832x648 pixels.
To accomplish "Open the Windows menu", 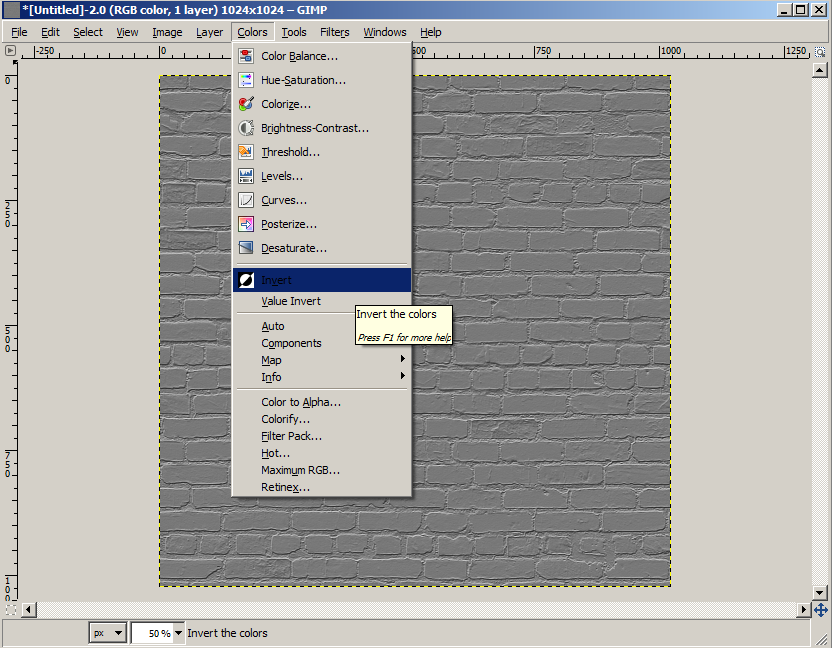I will pos(385,32).
